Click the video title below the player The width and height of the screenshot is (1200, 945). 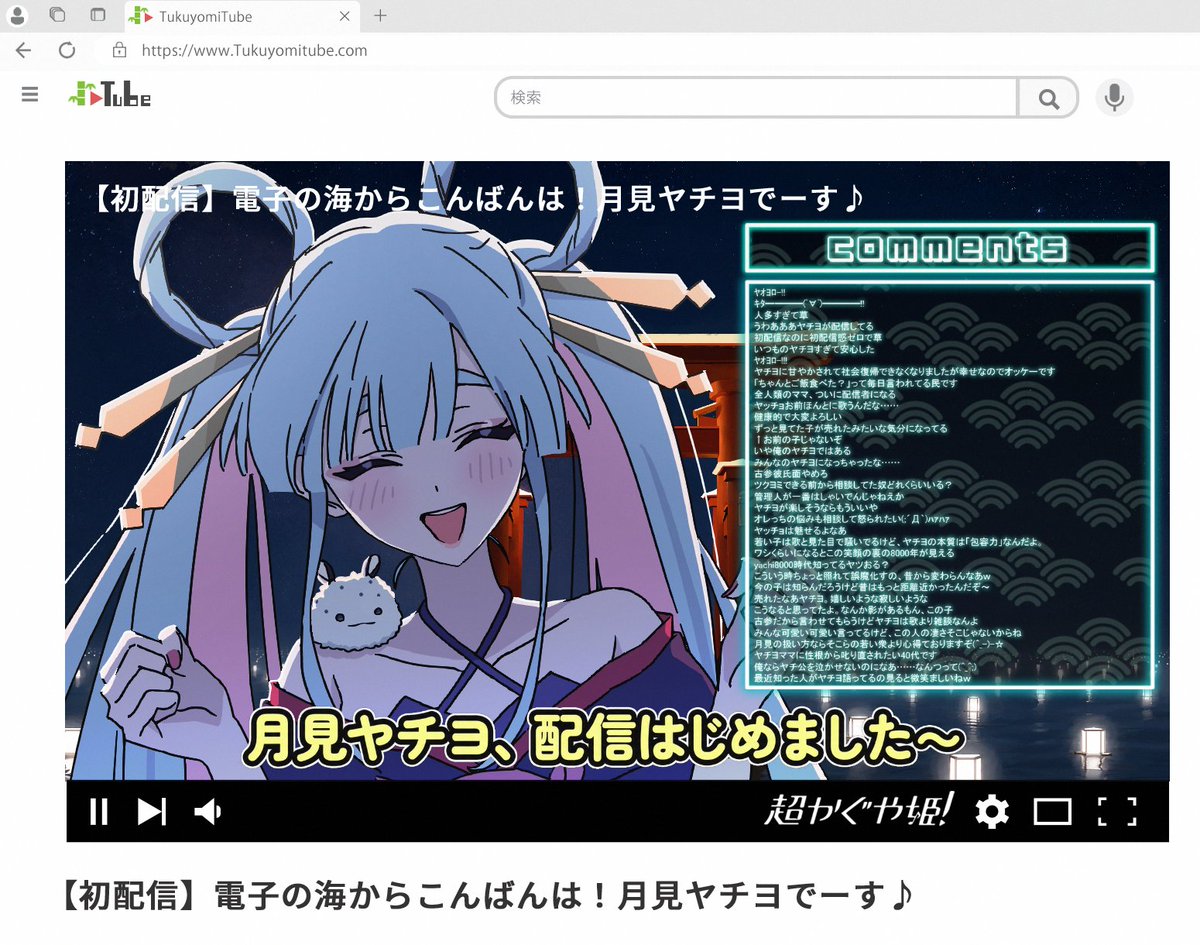[487, 896]
